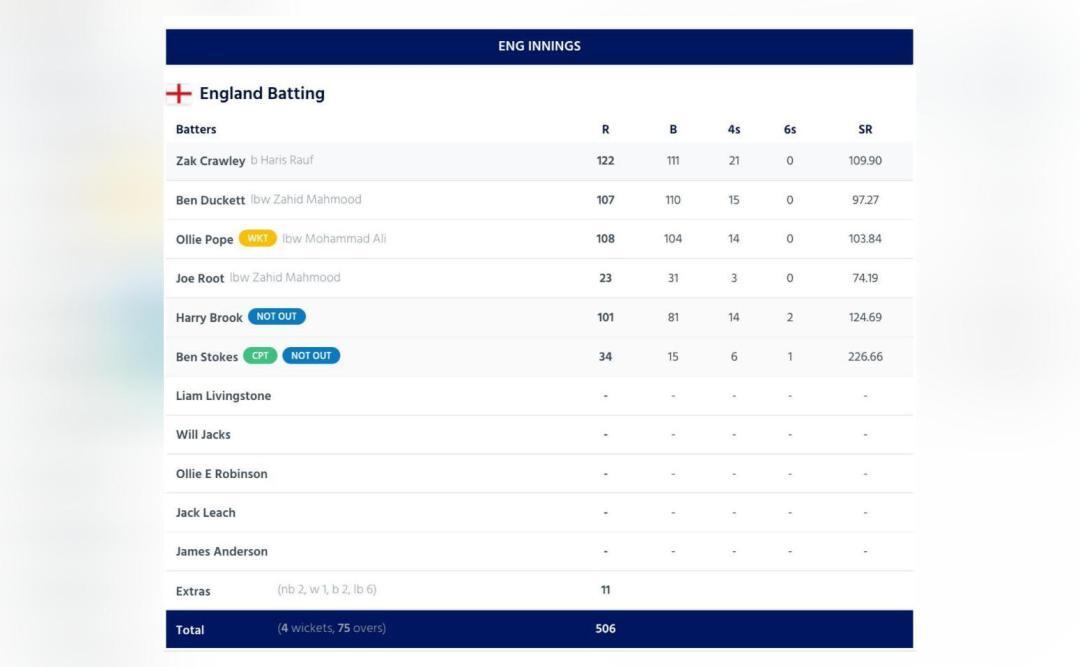
Task: Open the England Batting section header
Action: (262, 93)
